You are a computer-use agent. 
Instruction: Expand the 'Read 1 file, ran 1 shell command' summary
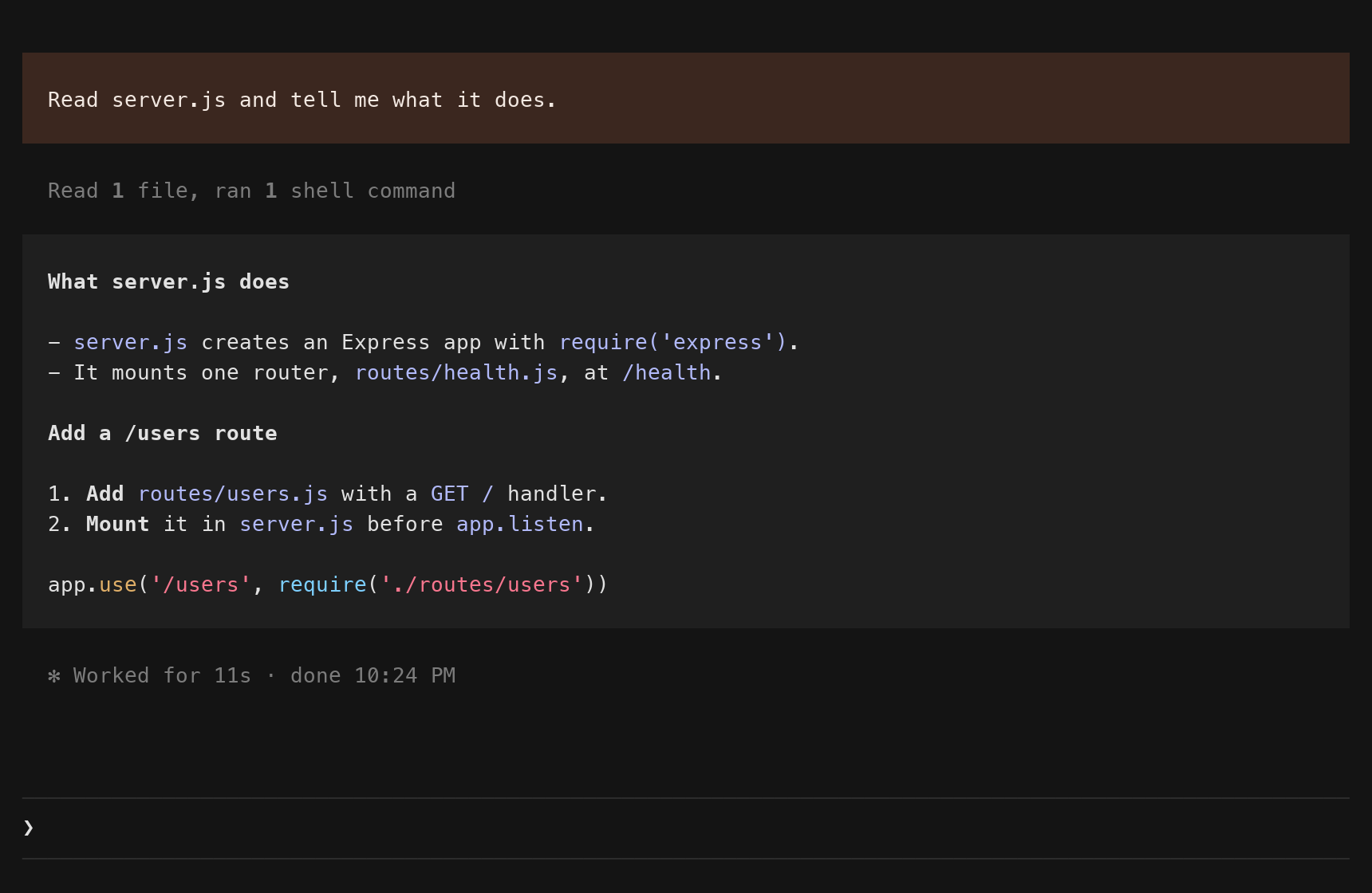click(x=251, y=191)
